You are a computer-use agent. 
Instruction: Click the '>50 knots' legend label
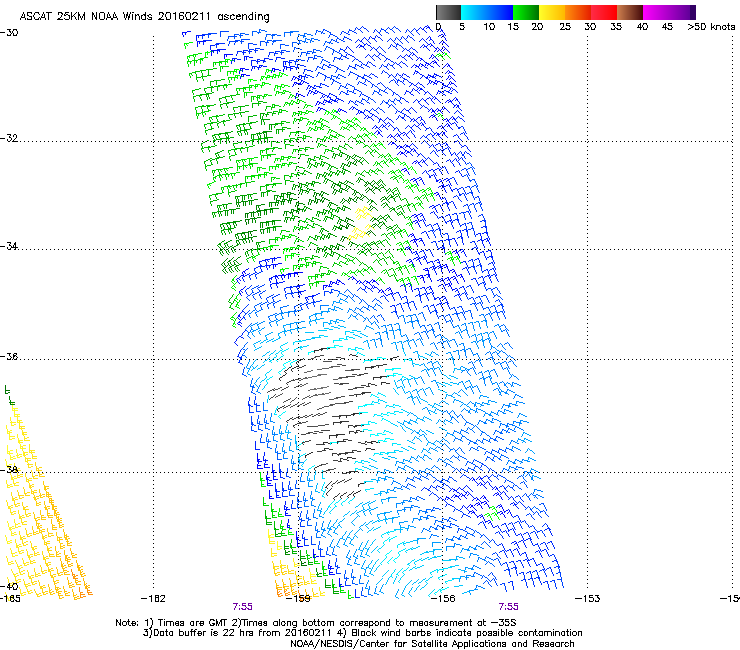711,27
